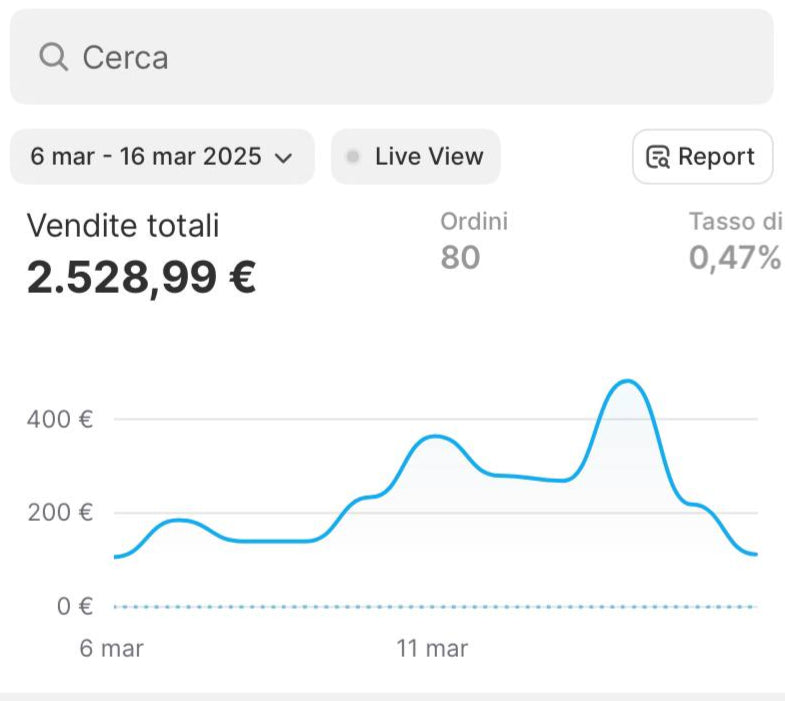This screenshot has height=701, width=785.
Task: Click the 2.528,99 € total sales value
Action: (x=142, y=277)
